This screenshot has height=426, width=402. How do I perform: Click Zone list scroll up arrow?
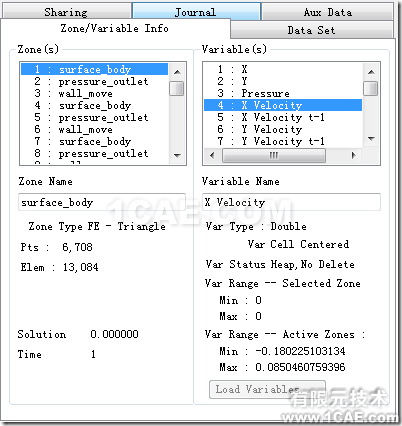[177, 71]
